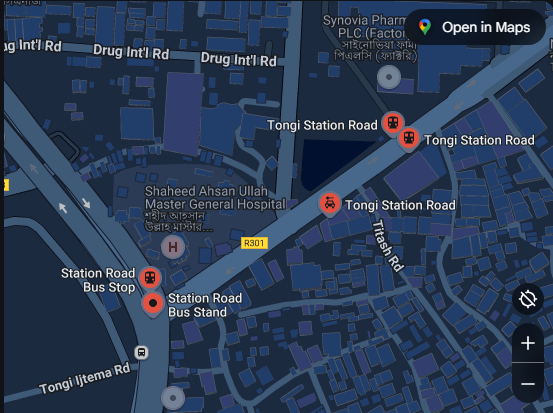Click the Titash Rd street label
553x413 pixels.
(388, 246)
